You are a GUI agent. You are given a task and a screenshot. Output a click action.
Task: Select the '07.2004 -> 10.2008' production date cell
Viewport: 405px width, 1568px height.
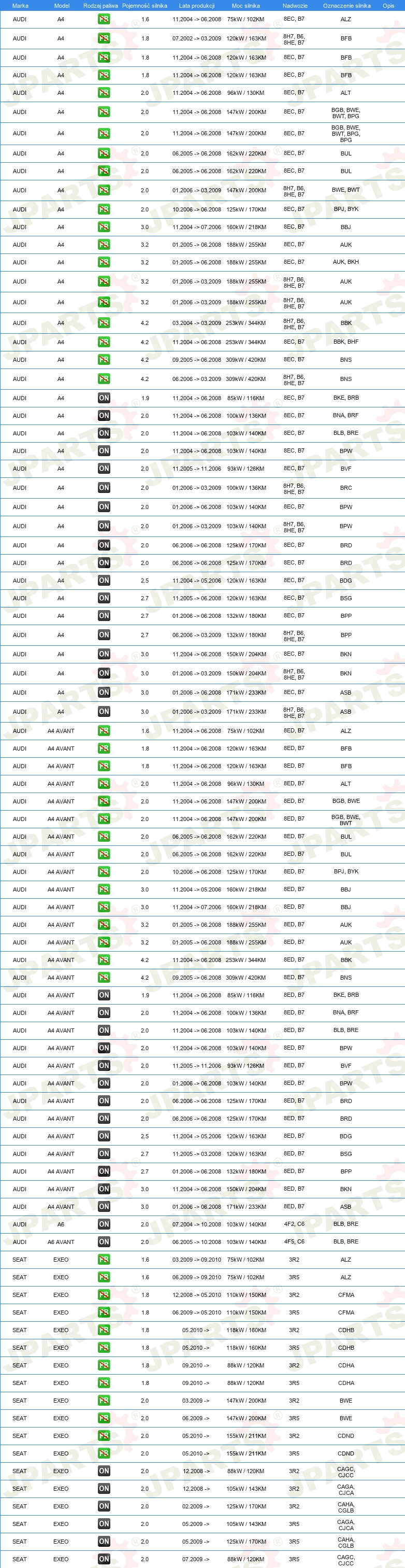click(x=196, y=1225)
